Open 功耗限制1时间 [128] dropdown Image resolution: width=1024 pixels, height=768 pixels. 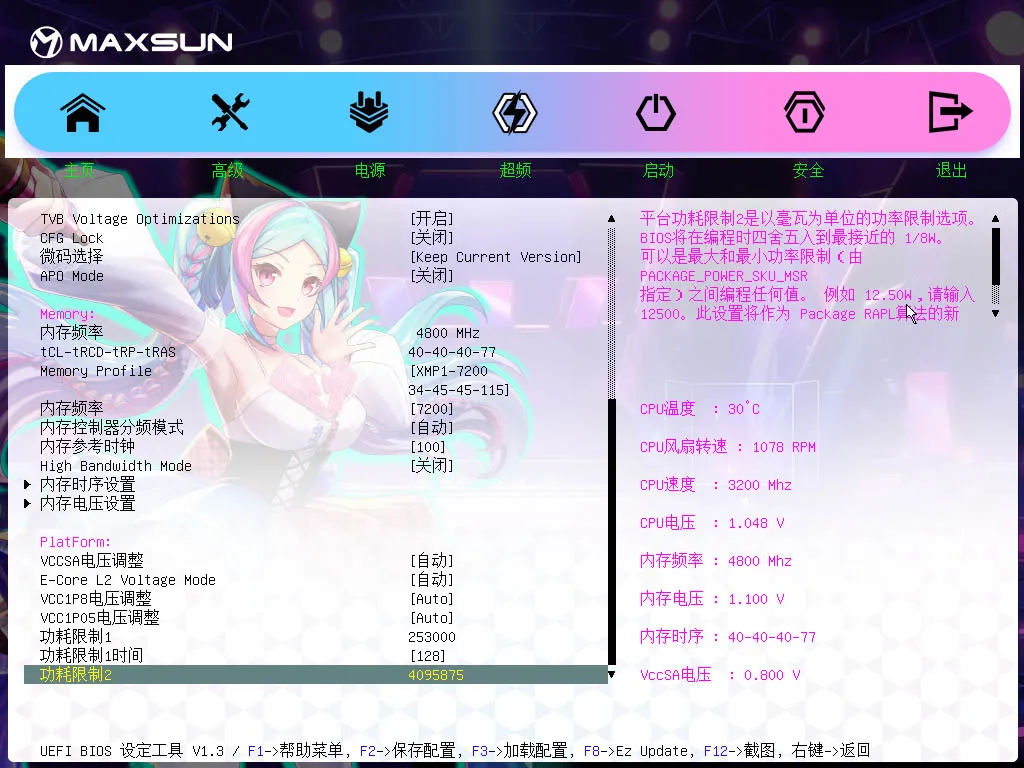click(427, 656)
